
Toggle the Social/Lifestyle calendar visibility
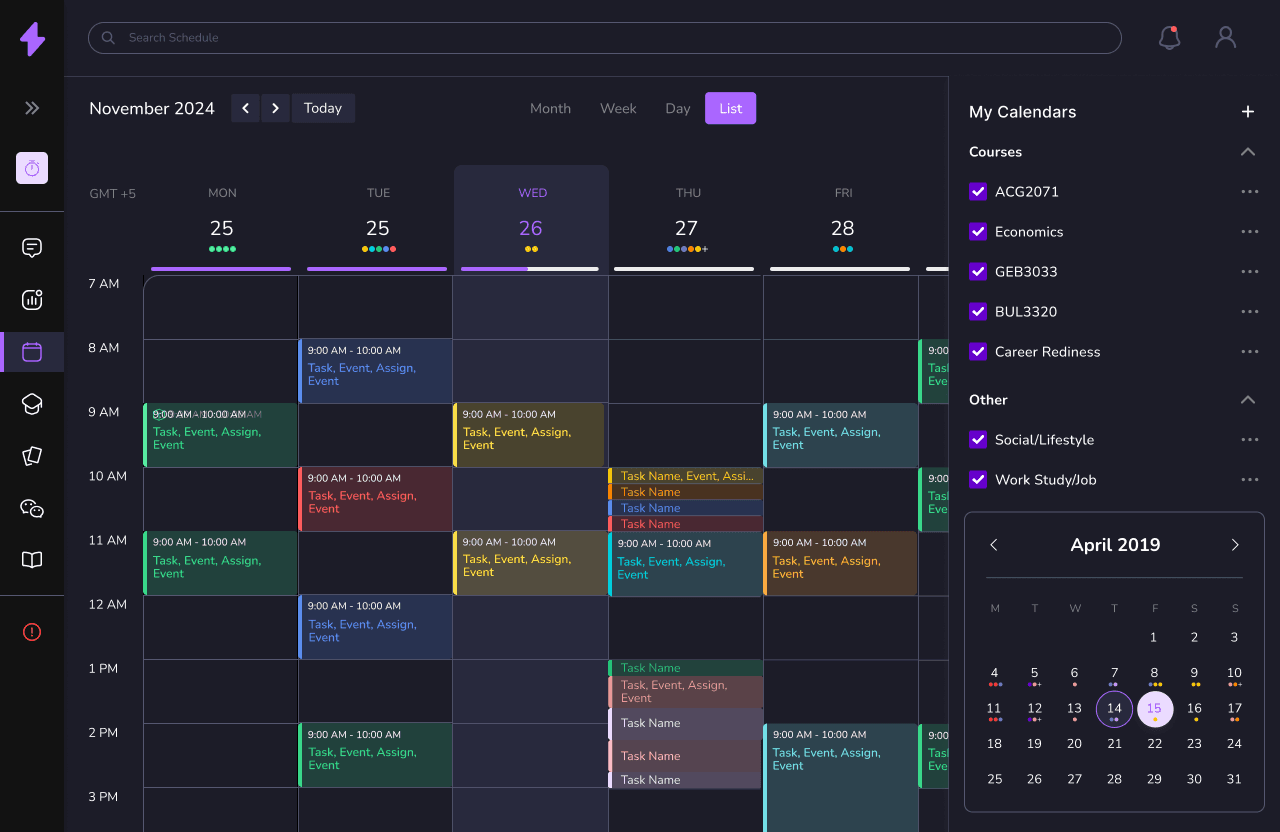977,439
